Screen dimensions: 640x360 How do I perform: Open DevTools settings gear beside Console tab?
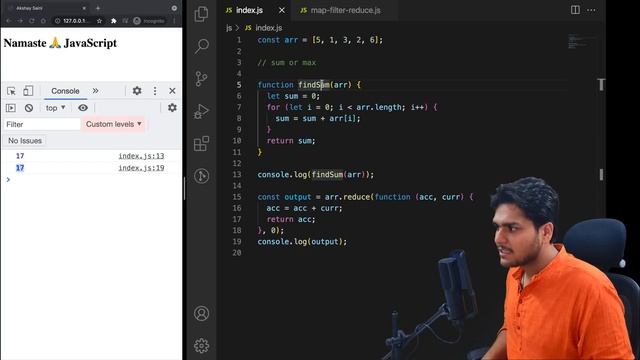(x=137, y=91)
